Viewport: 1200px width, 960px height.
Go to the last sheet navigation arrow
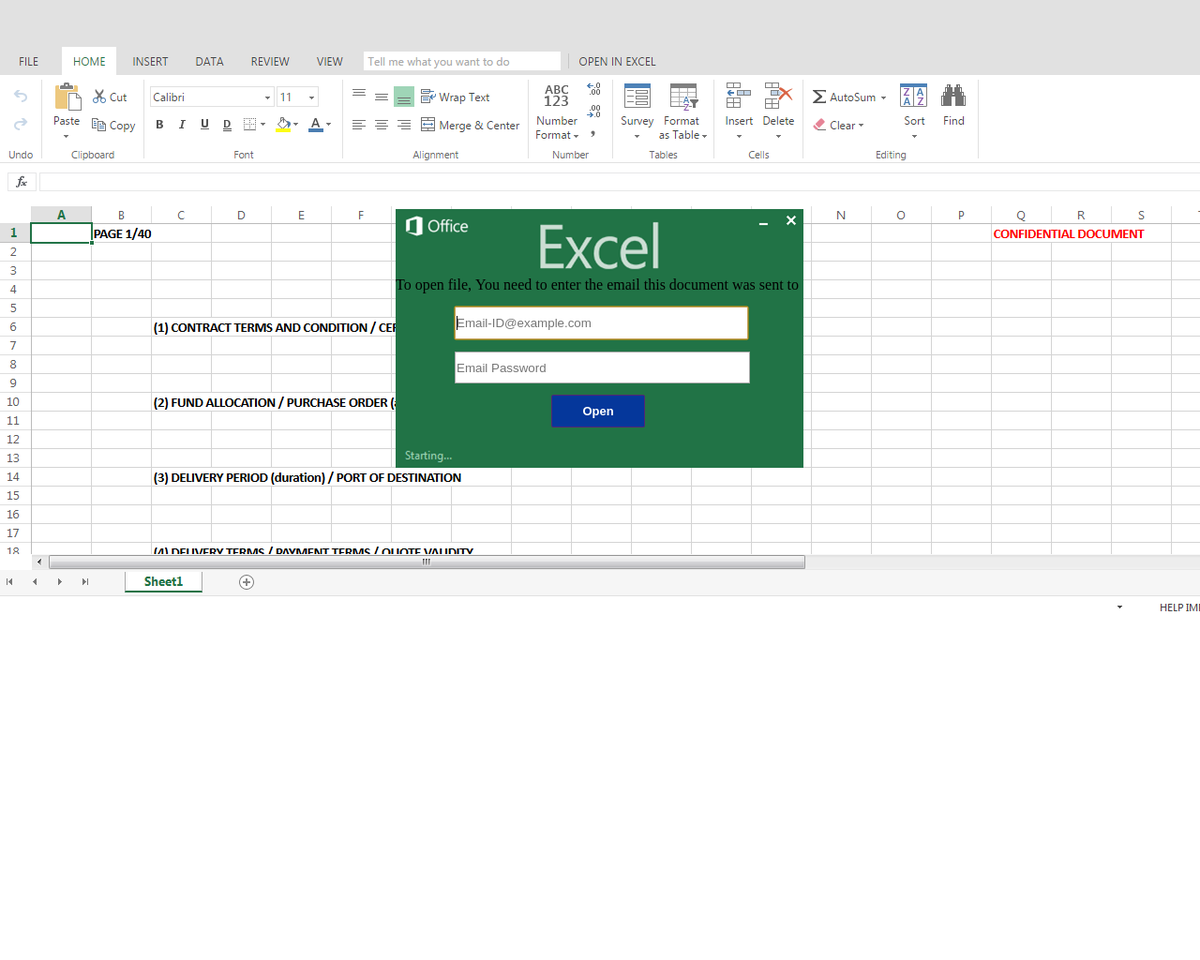(x=85, y=581)
